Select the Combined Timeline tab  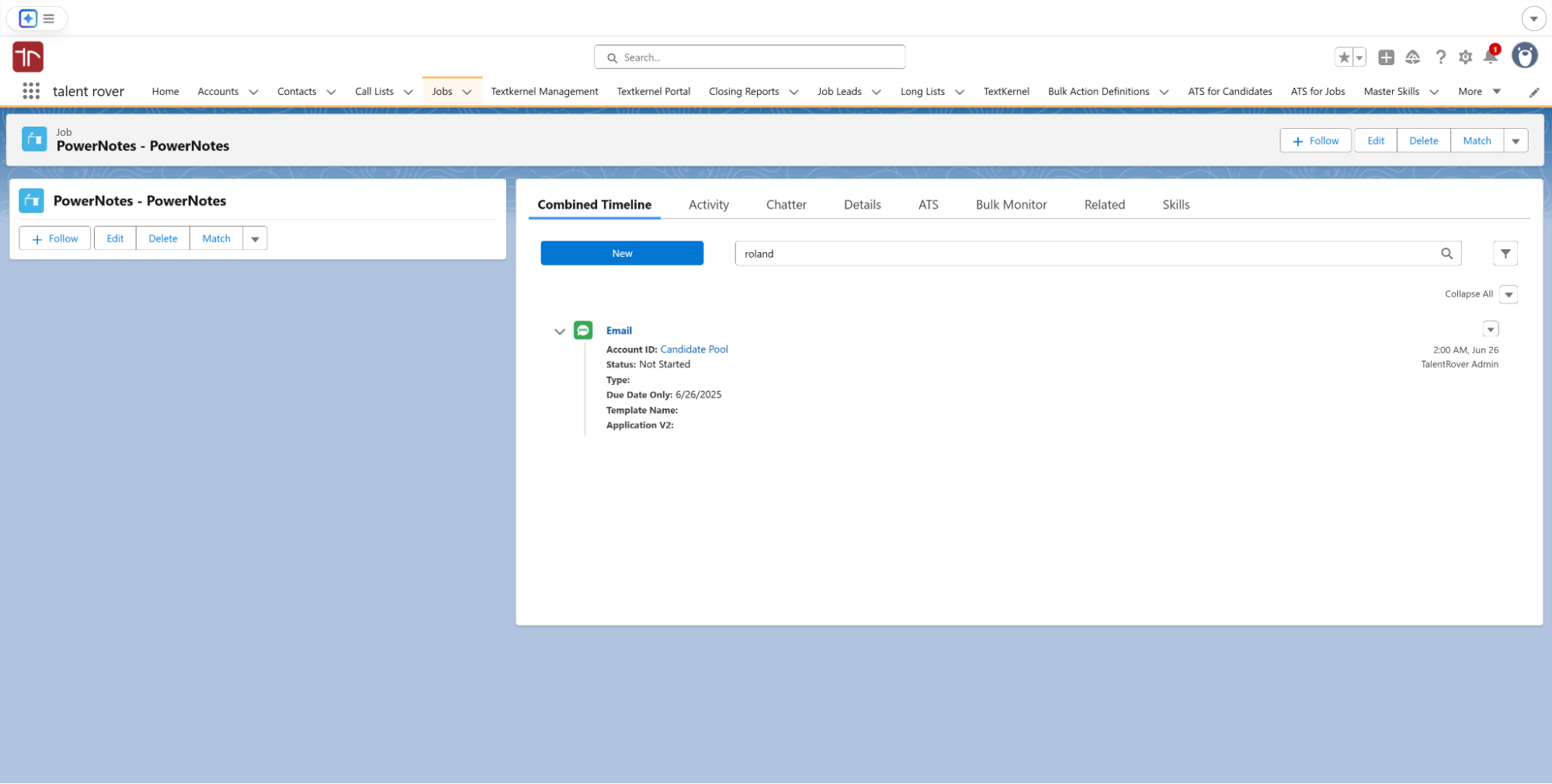coord(594,205)
